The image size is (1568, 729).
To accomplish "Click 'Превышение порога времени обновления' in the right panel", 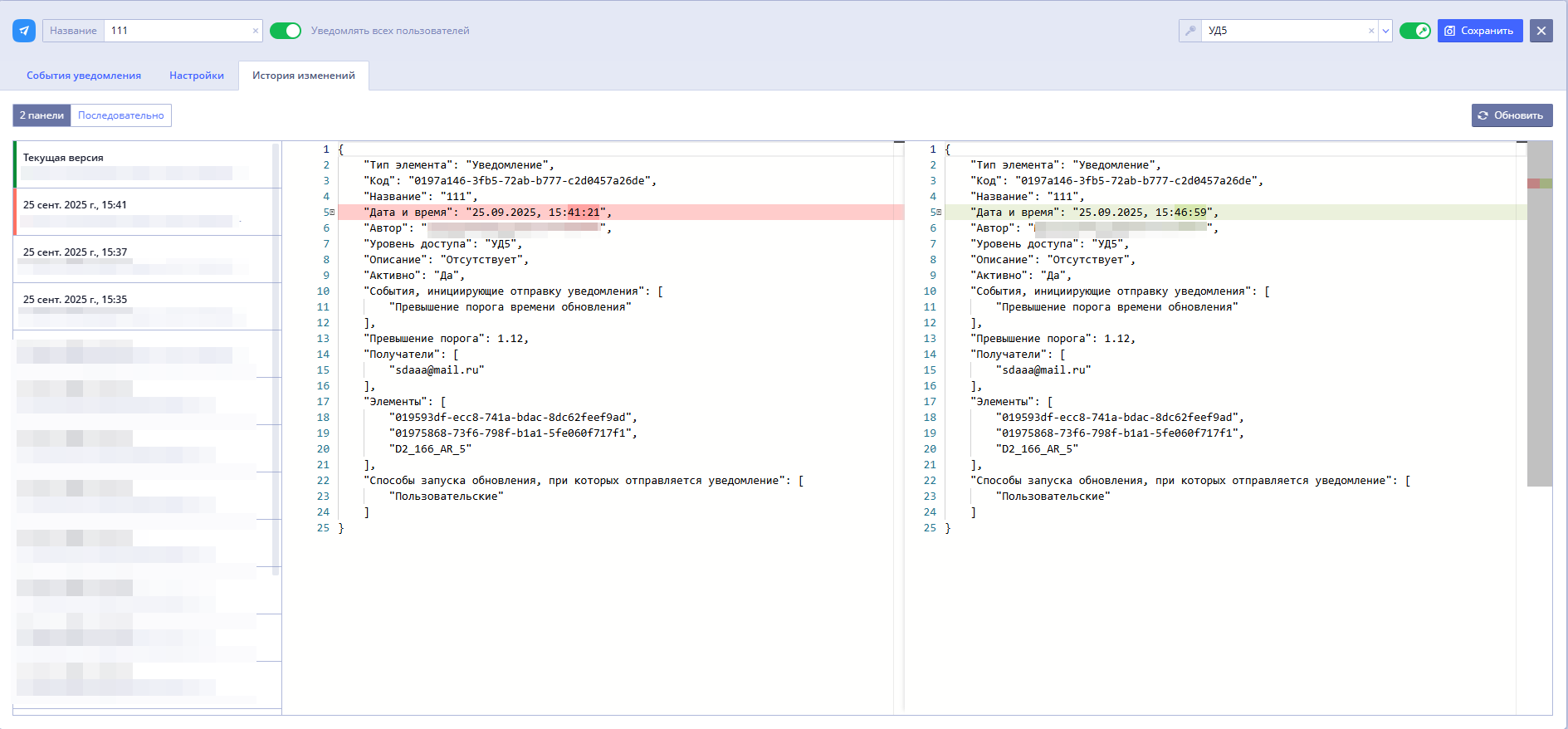I will [1116, 307].
